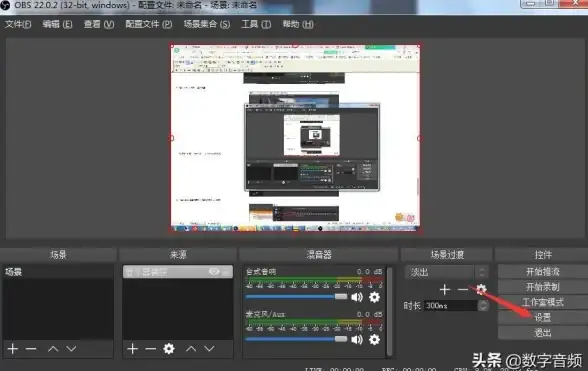Remove scene with the minus icon in 场景 panel
588x371 pixels.
tap(31, 349)
